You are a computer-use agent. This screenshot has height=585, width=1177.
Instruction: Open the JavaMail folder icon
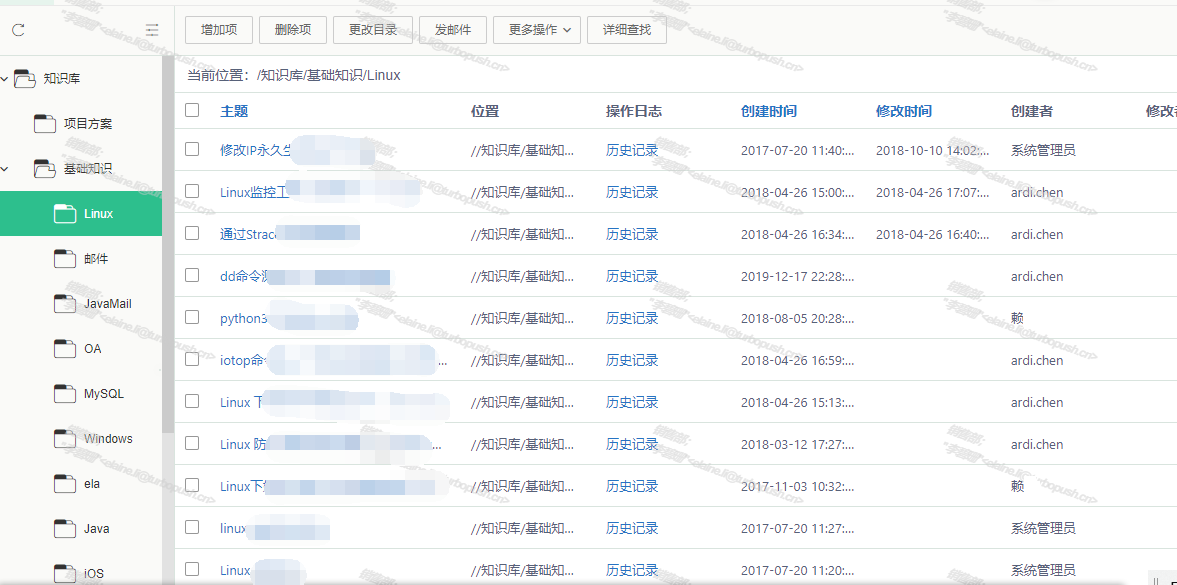tap(65, 304)
